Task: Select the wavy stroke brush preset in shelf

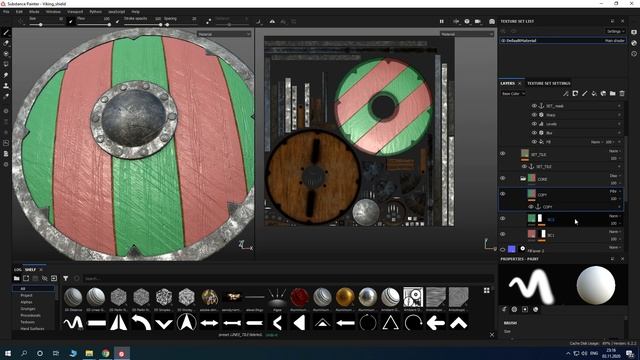Action: point(73,323)
